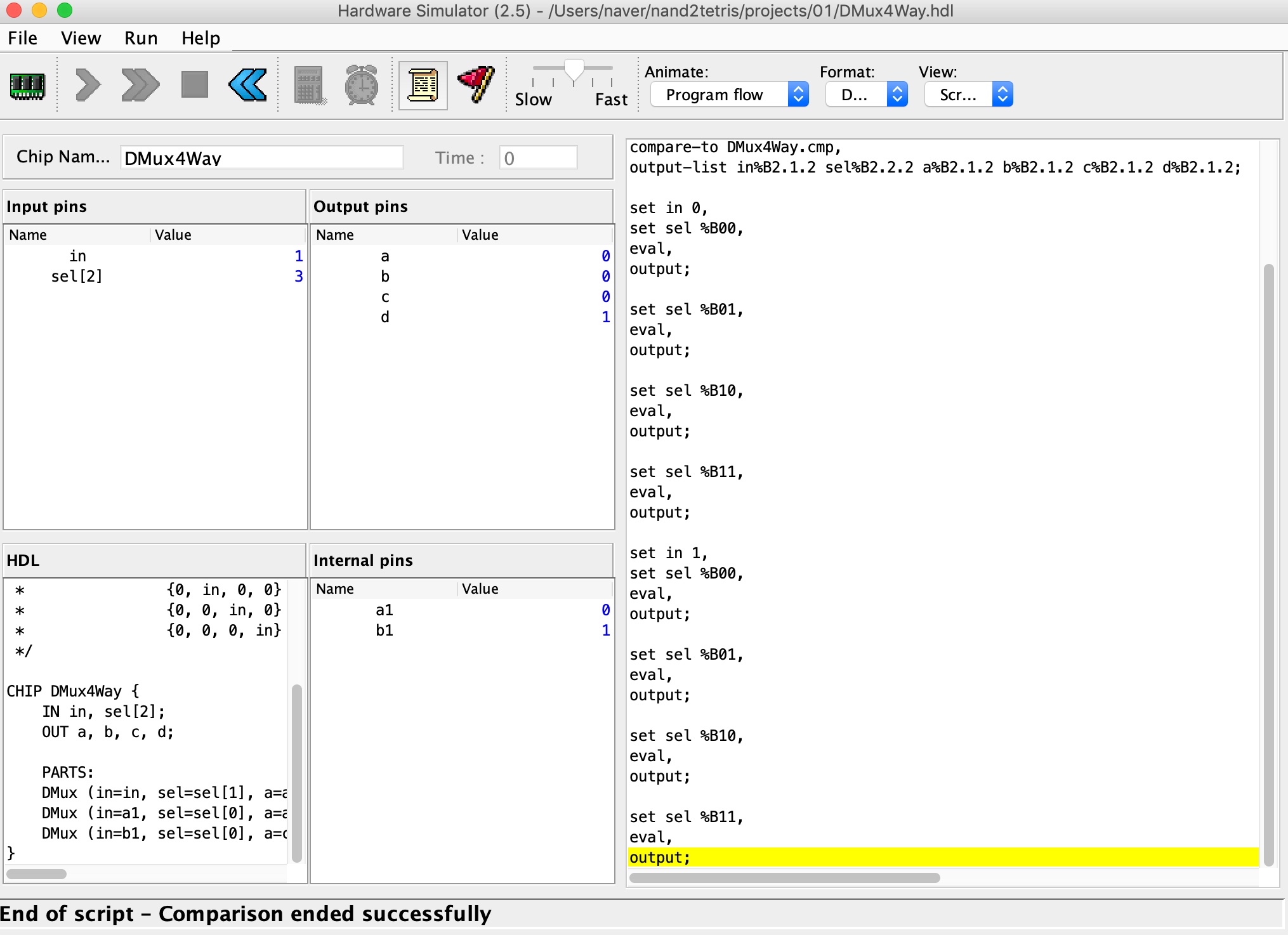Click 'CHIP DMux4Way {' in HDL panel

click(73, 691)
